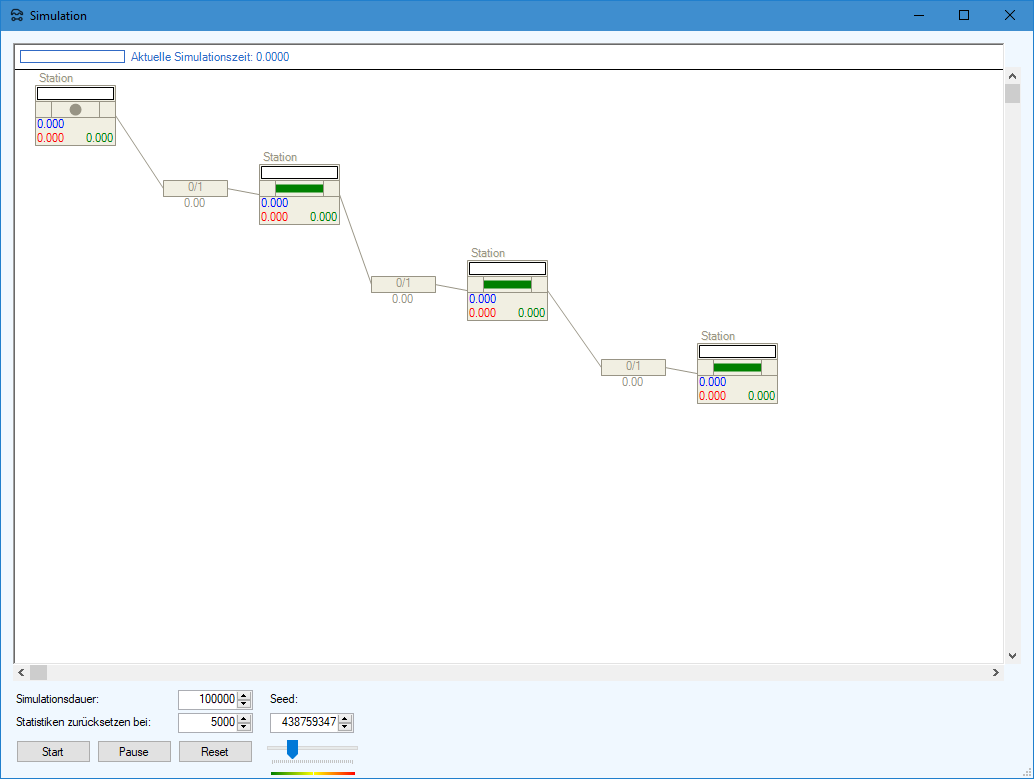Click into the Seed input field
Viewport: 1034px width, 779px height.
click(x=304, y=722)
